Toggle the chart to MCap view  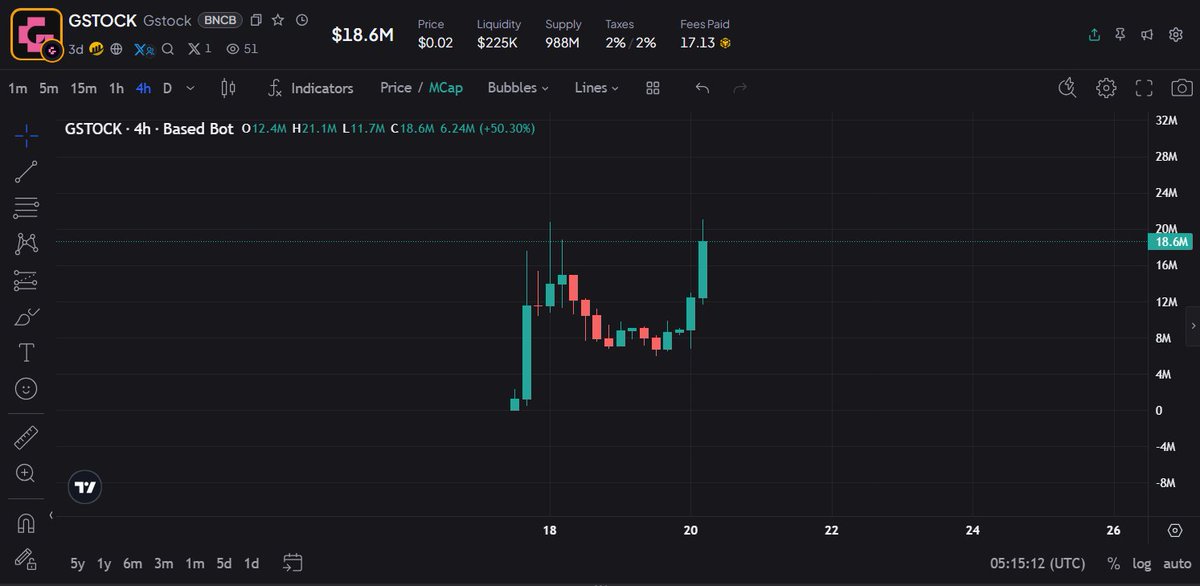pyautogui.click(x=446, y=88)
